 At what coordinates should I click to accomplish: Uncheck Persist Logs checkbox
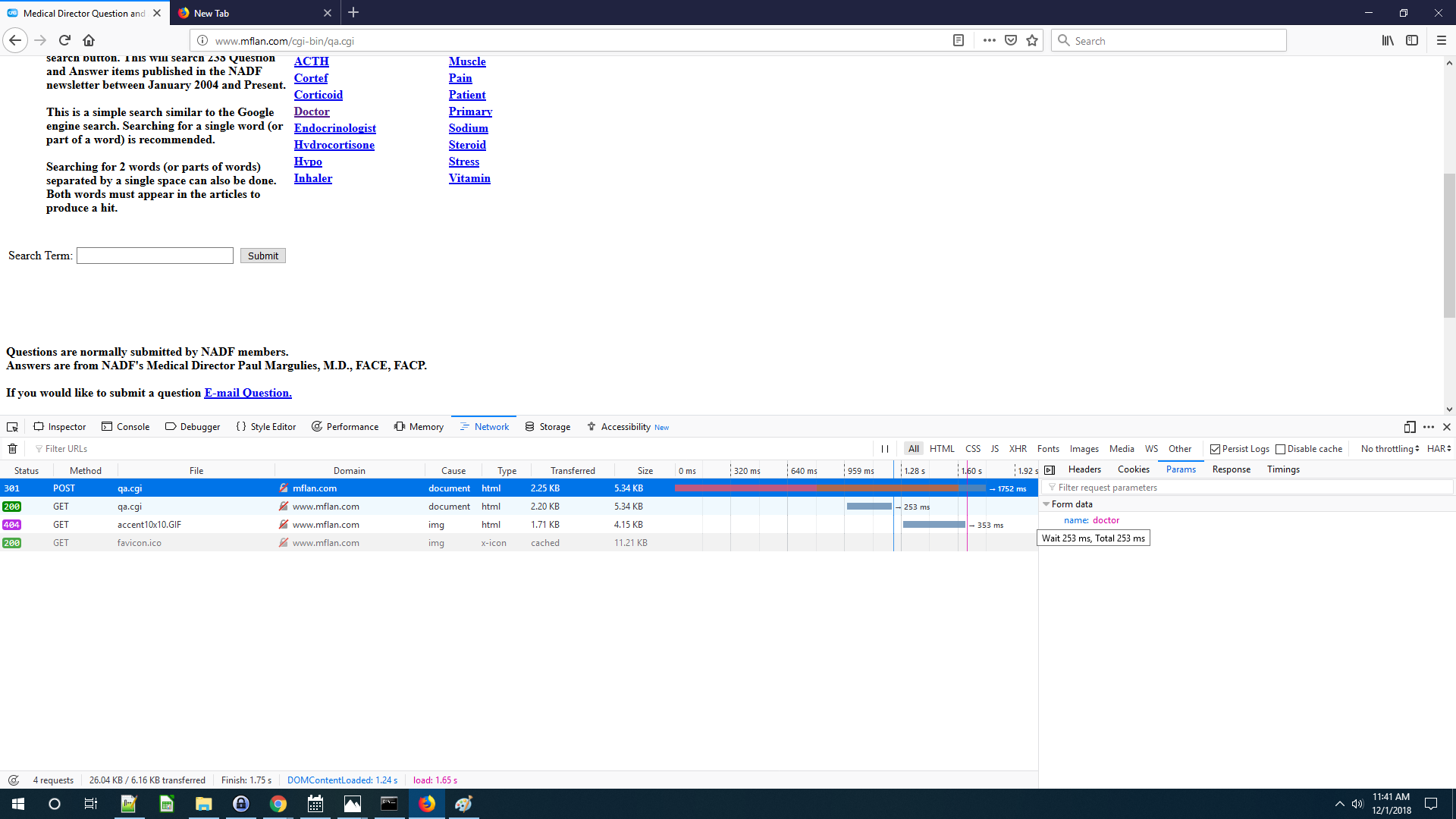click(1215, 449)
